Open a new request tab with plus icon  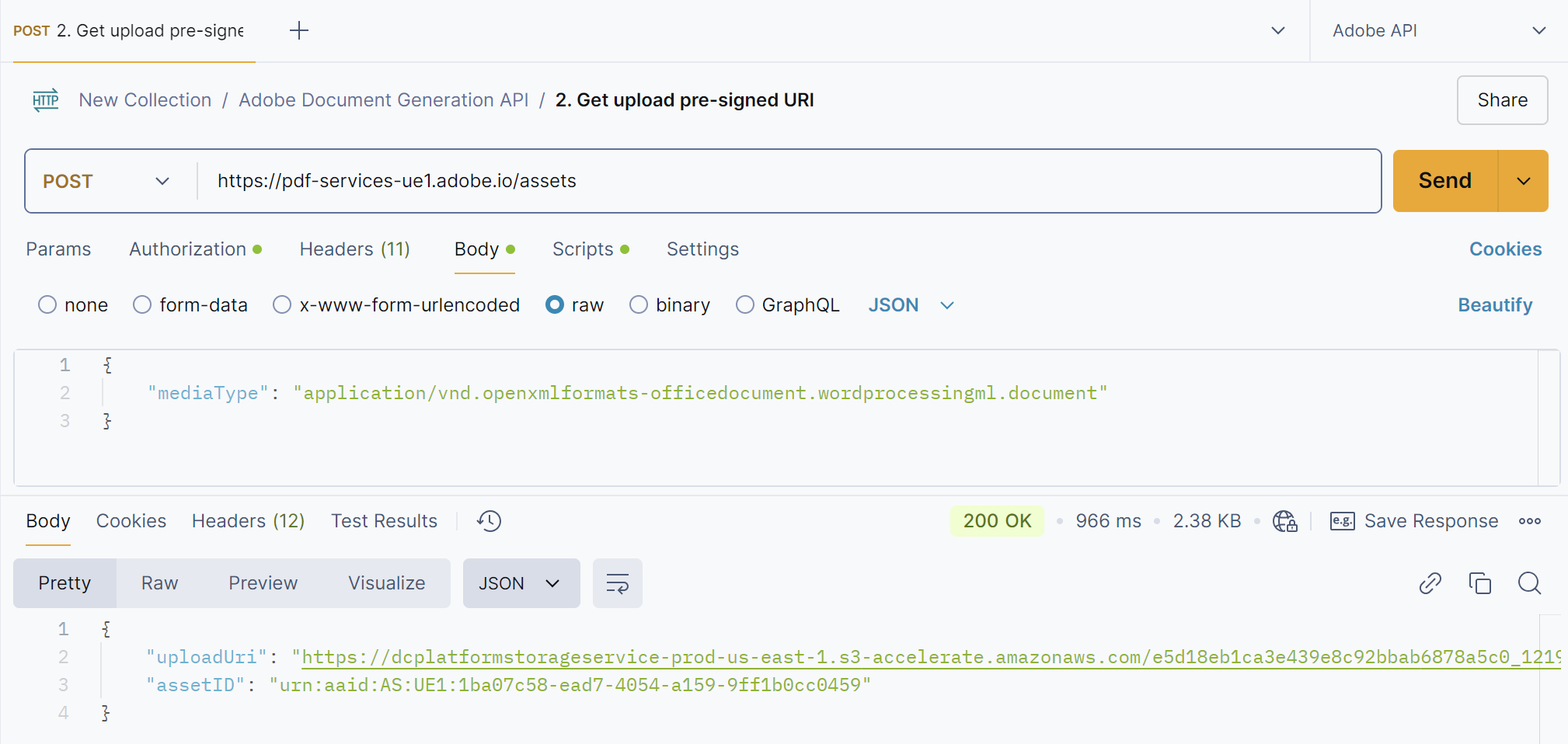pyautogui.click(x=299, y=31)
